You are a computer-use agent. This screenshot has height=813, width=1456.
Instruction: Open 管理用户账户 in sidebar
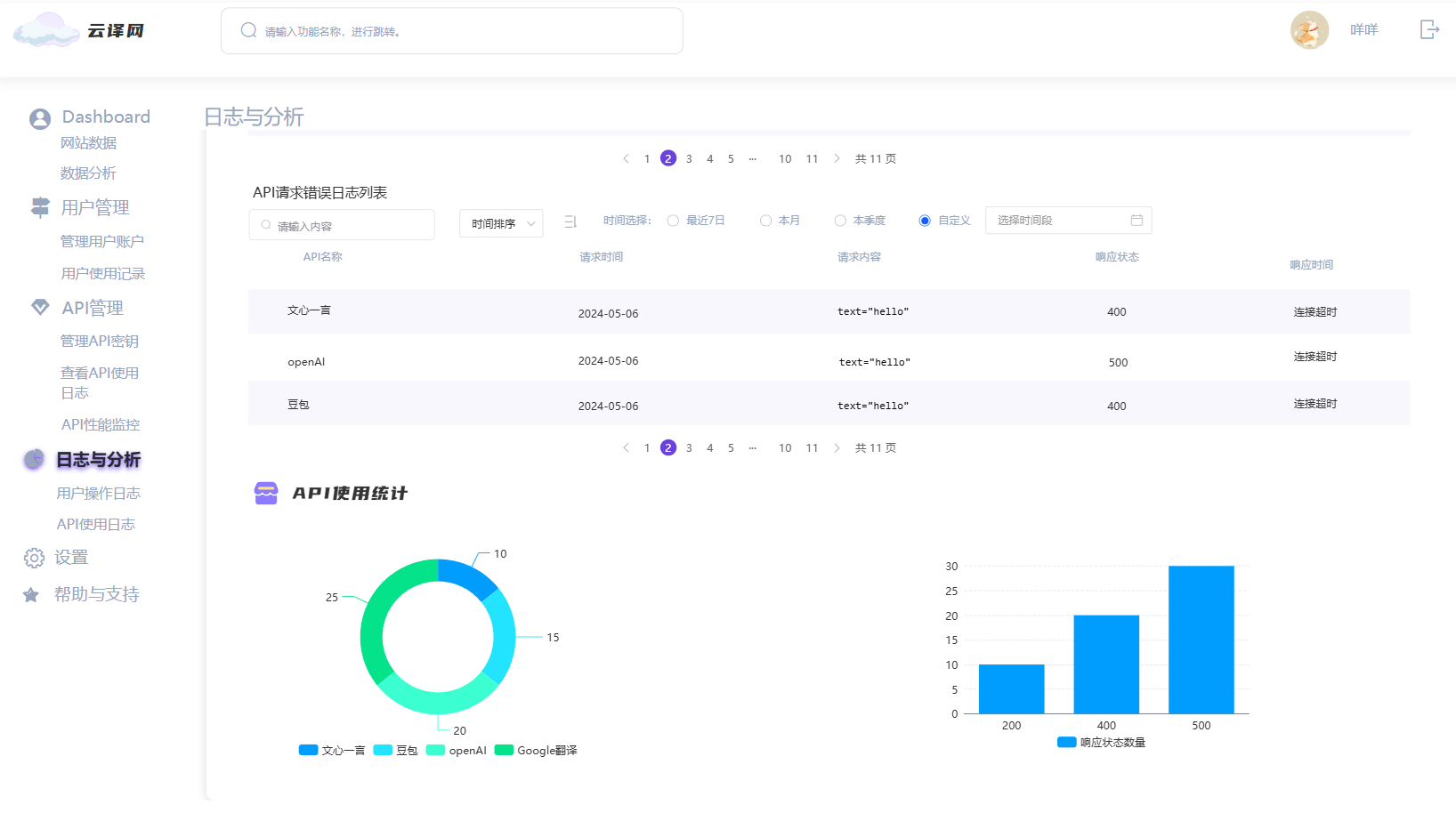click(101, 241)
